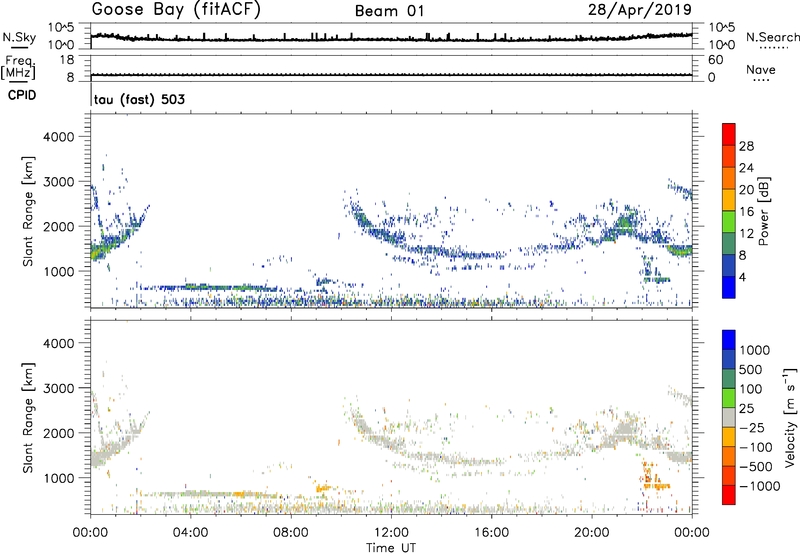Screen dimensions: 800x554
Task: Click the '60' tick on the Nave axis
Action: click(x=715, y=60)
